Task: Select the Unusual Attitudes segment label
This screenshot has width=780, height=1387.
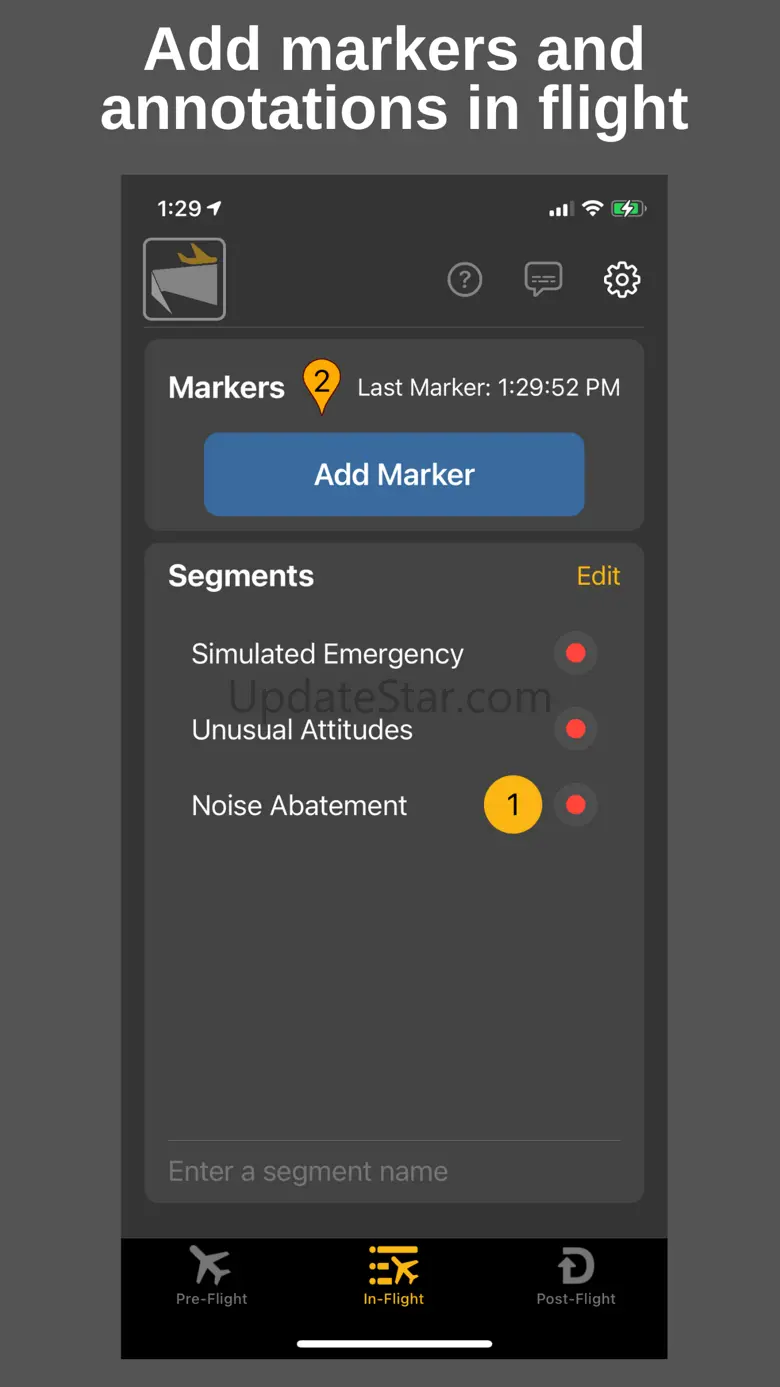Action: (x=302, y=730)
